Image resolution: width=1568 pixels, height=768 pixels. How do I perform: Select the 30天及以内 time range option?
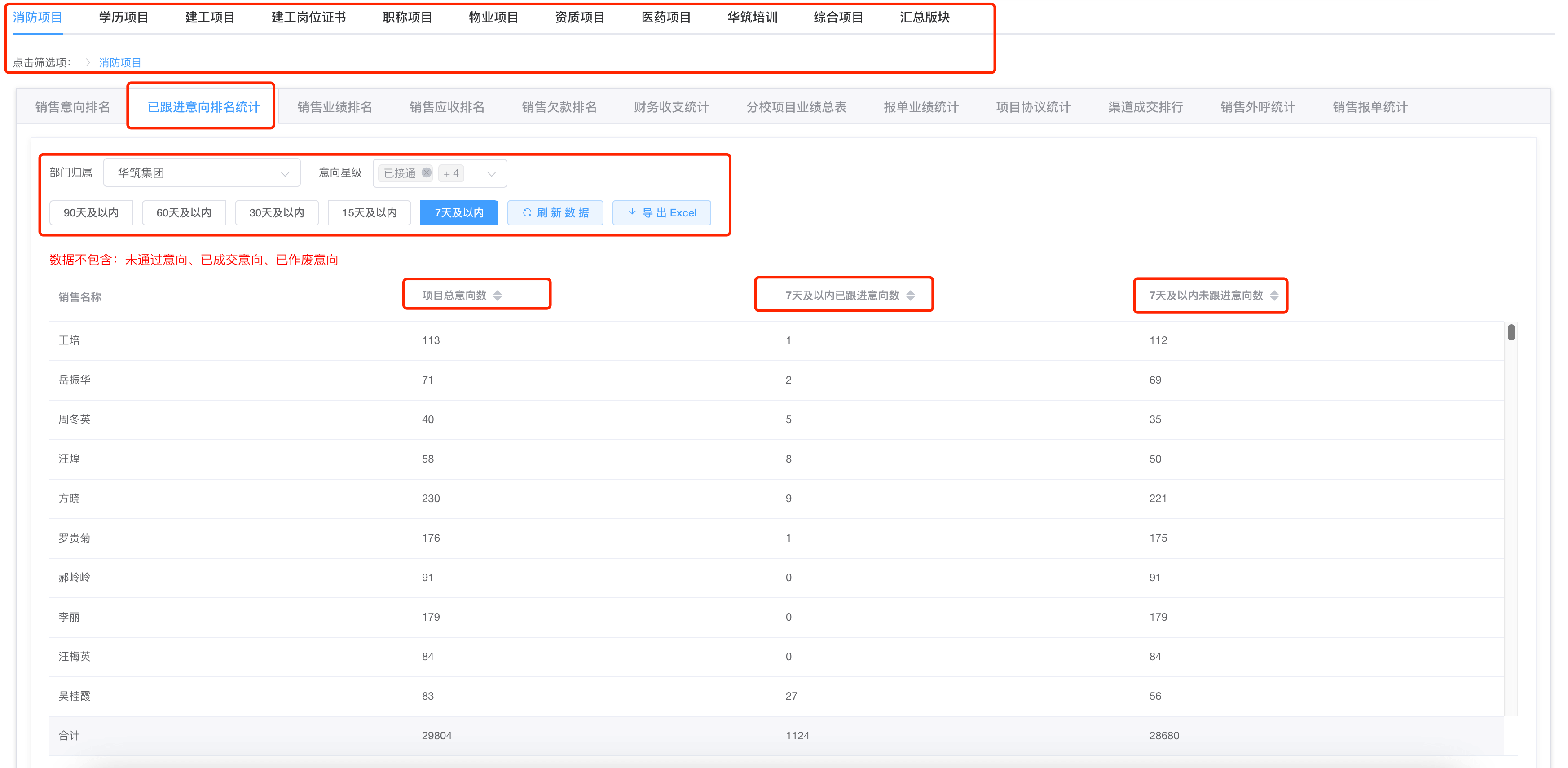(276, 212)
